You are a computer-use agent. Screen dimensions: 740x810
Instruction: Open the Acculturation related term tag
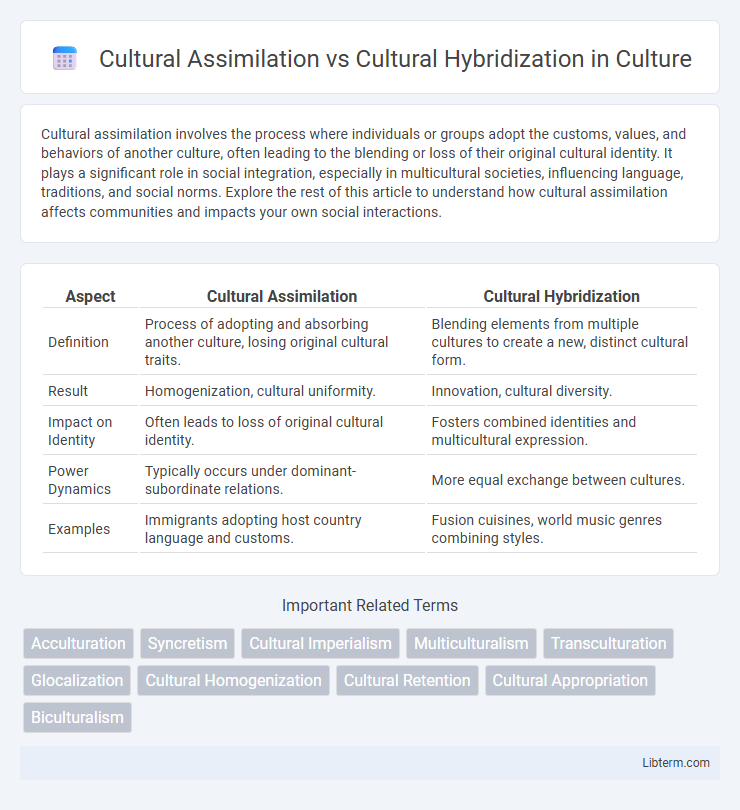click(x=79, y=643)
